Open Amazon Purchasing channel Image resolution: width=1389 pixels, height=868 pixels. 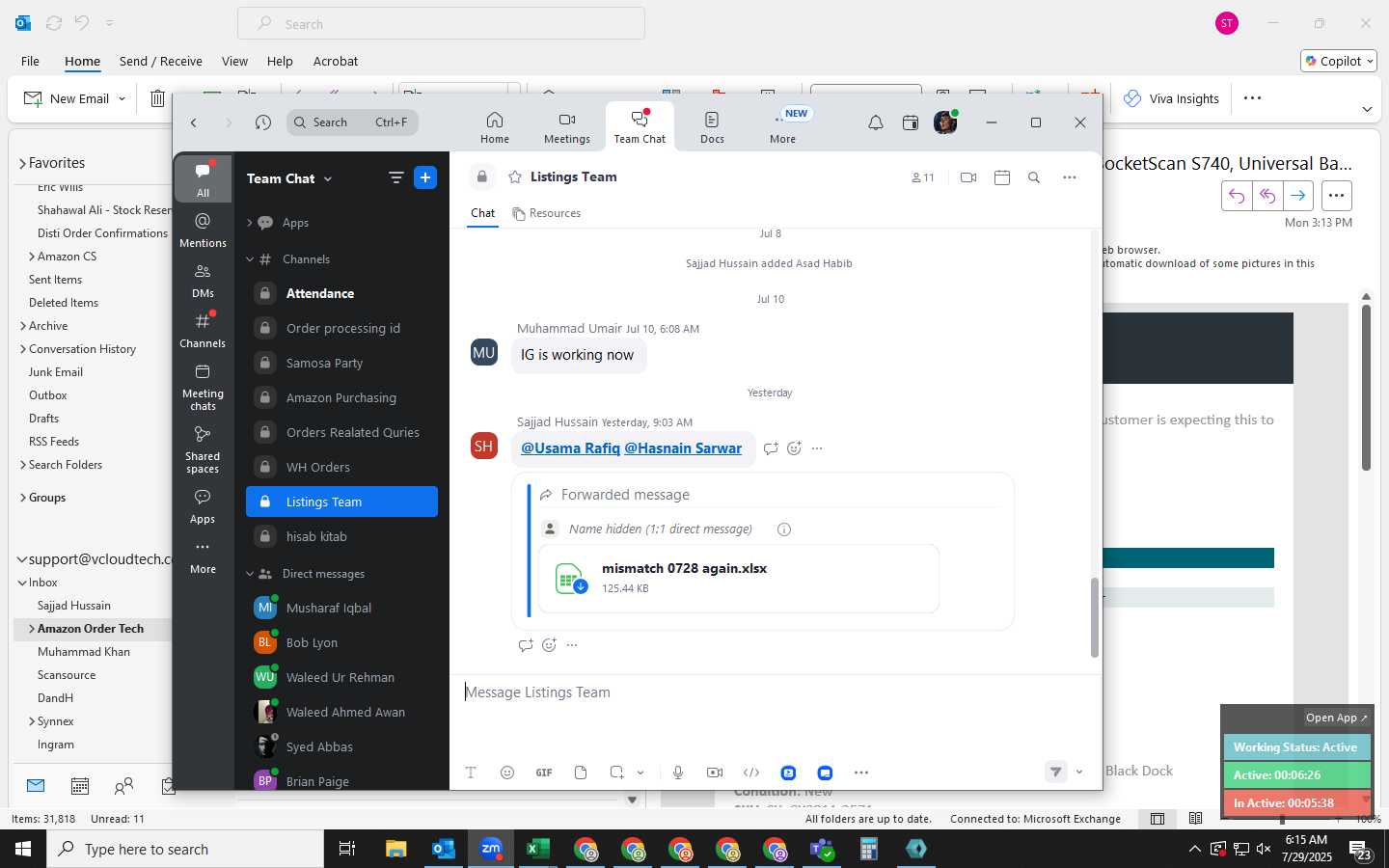coord(341,397)
